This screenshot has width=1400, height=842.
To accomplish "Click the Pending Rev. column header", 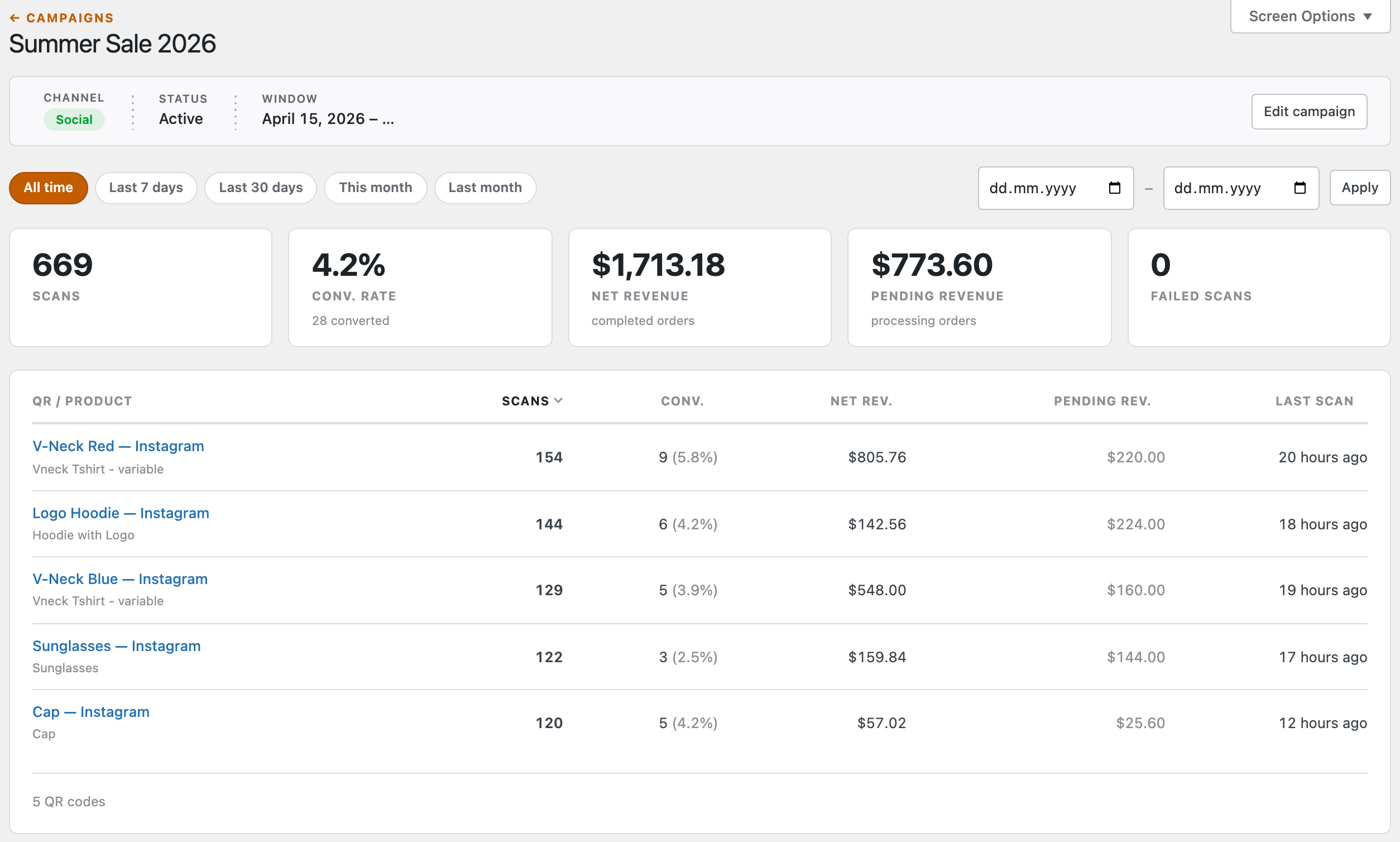I will click(x=1102, y=400).
